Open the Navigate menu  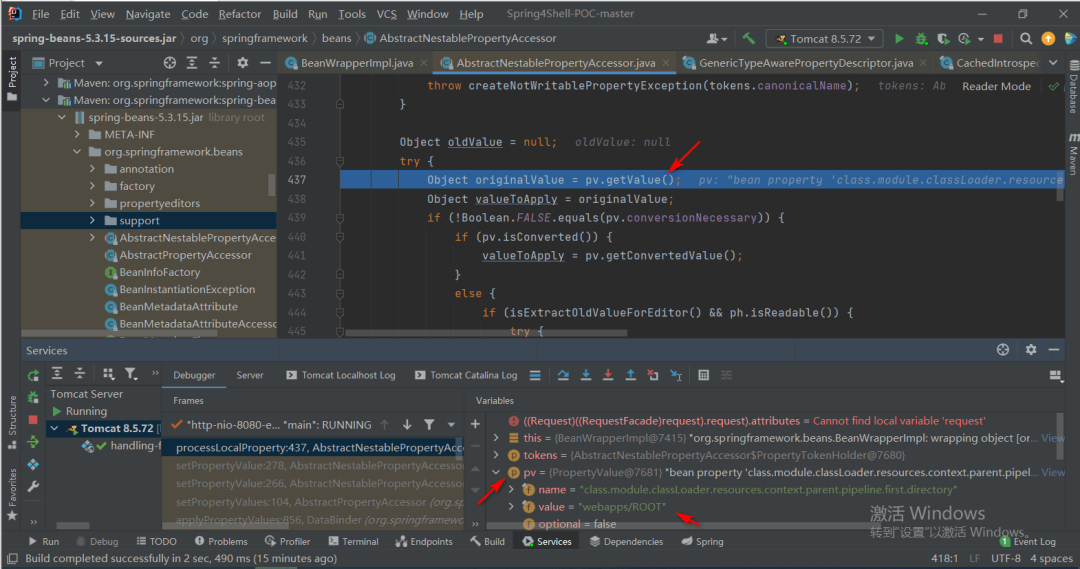pos(147,14)
